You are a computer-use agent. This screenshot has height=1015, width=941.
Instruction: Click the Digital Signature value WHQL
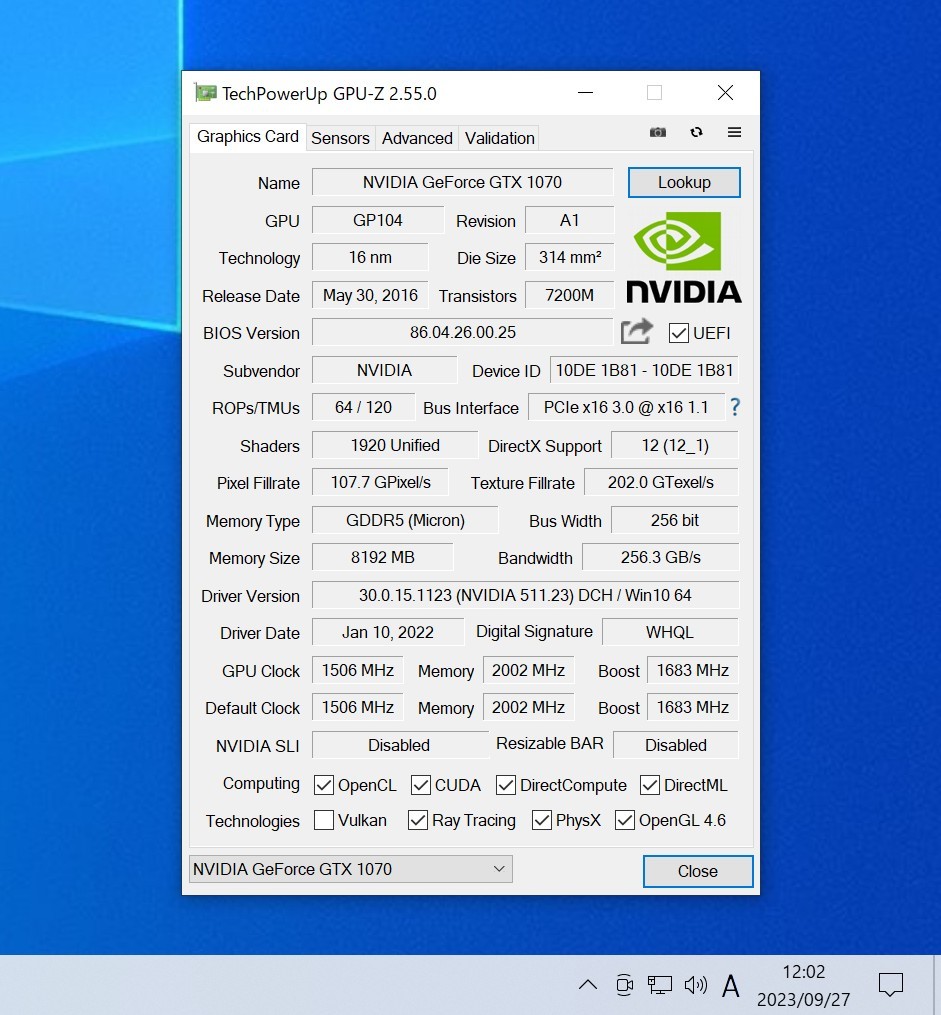point(670,632)
